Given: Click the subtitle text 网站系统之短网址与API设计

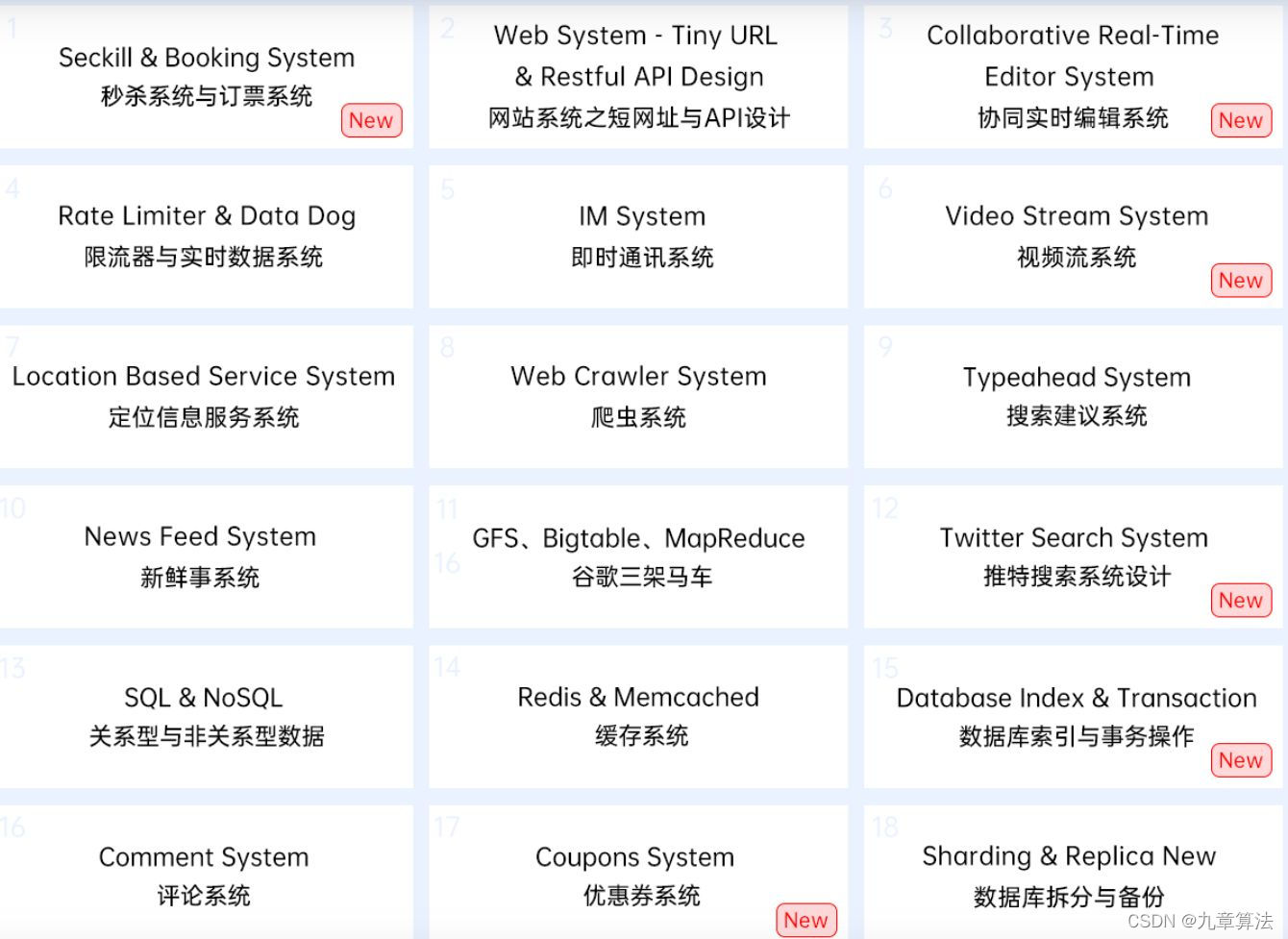Looking at the screenshot, I should (639, 118).
